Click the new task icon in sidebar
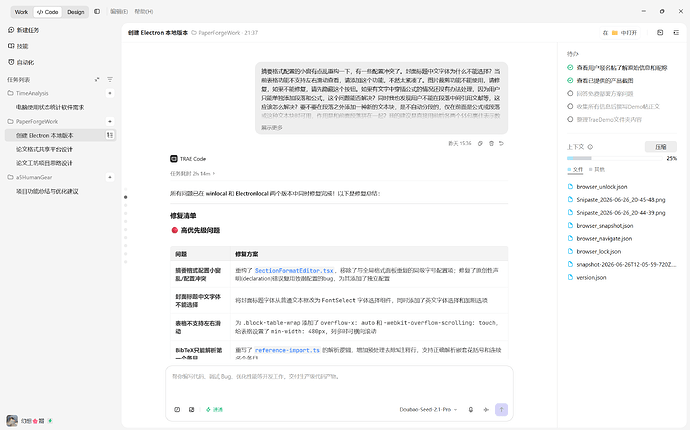Screen dimensions: 690x430 [x=11, y=30]
